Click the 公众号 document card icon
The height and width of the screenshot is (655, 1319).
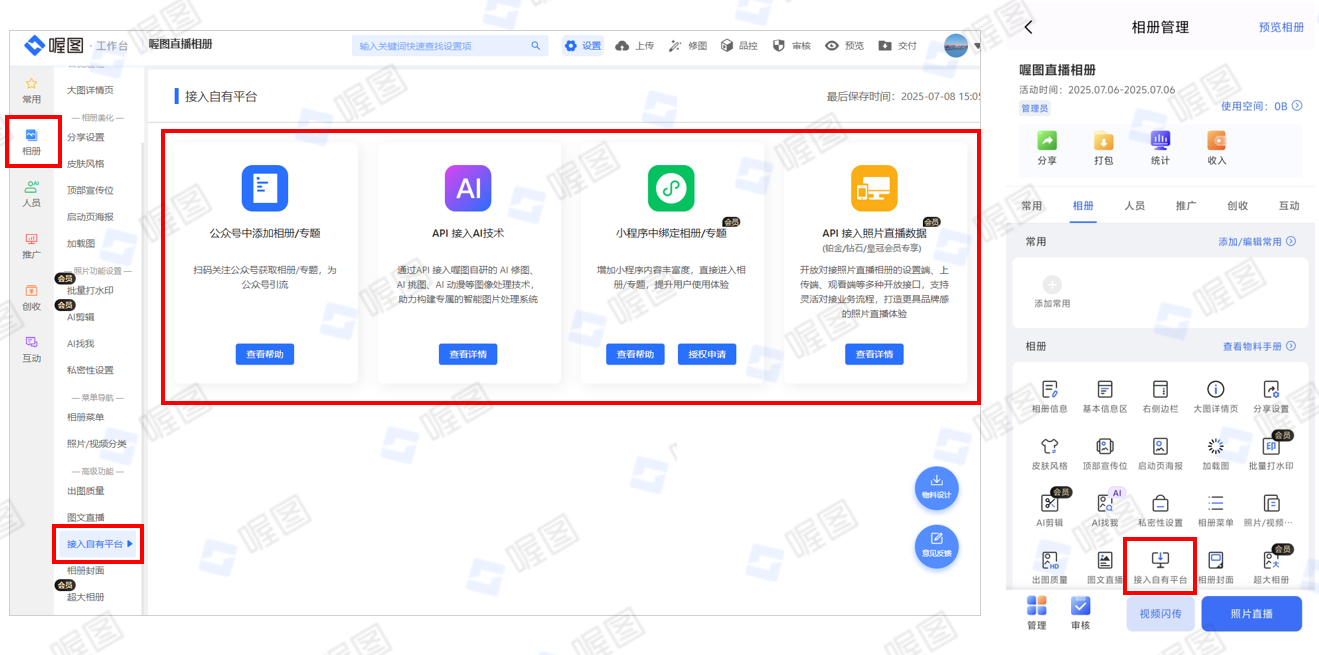tap(265, 188)
